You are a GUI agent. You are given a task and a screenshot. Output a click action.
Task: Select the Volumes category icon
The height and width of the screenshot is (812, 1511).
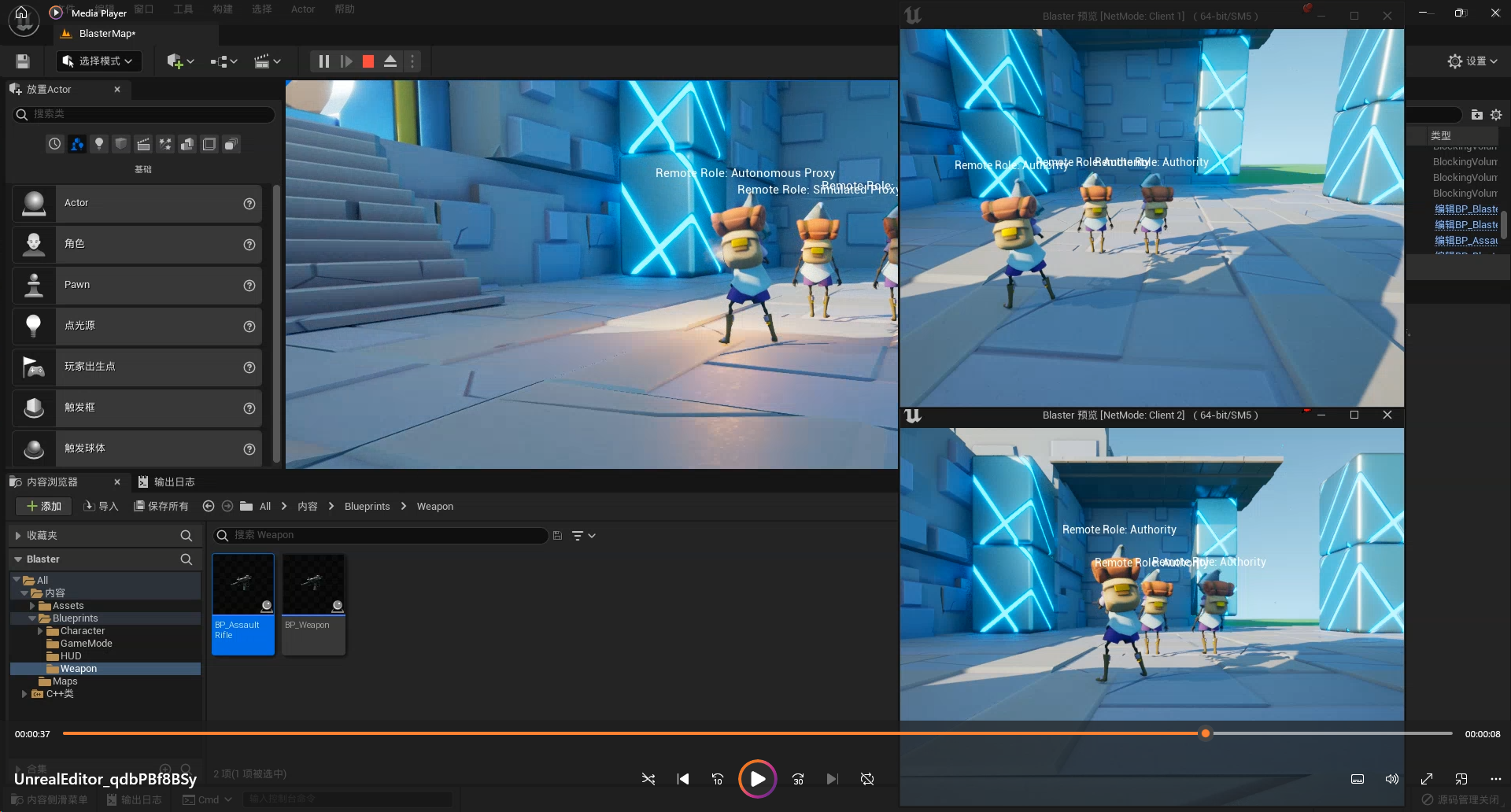(209, 144)
